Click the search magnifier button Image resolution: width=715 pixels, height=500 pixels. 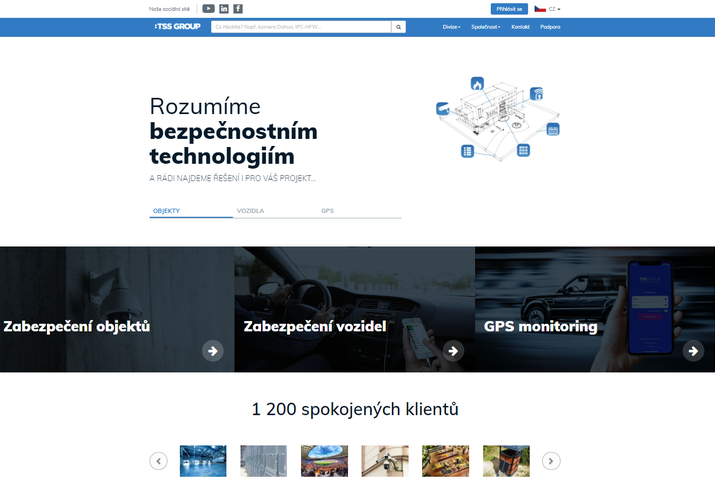(x=398, y=27)
